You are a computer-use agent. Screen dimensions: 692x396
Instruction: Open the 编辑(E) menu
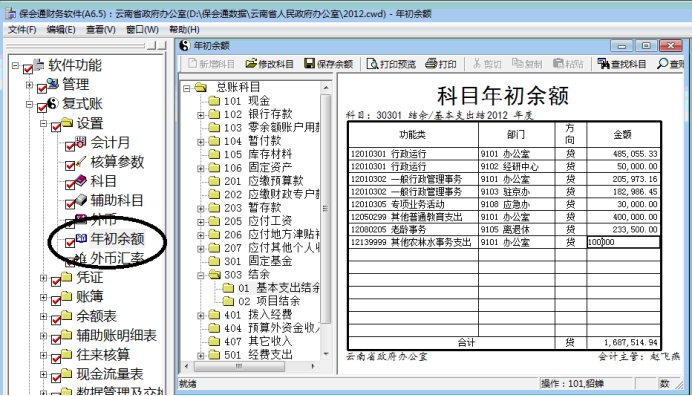click(61, 30)
